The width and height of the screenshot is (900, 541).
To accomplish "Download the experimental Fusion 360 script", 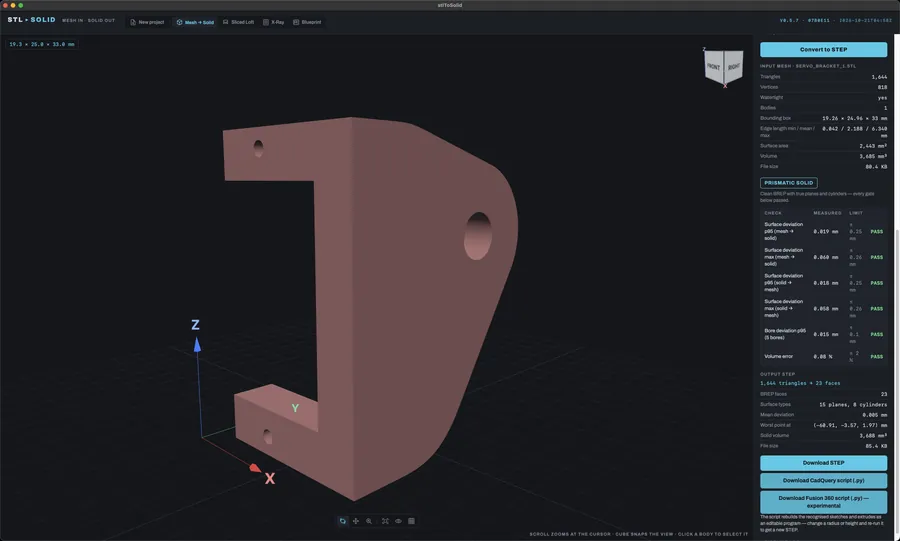I will (823, 501).
